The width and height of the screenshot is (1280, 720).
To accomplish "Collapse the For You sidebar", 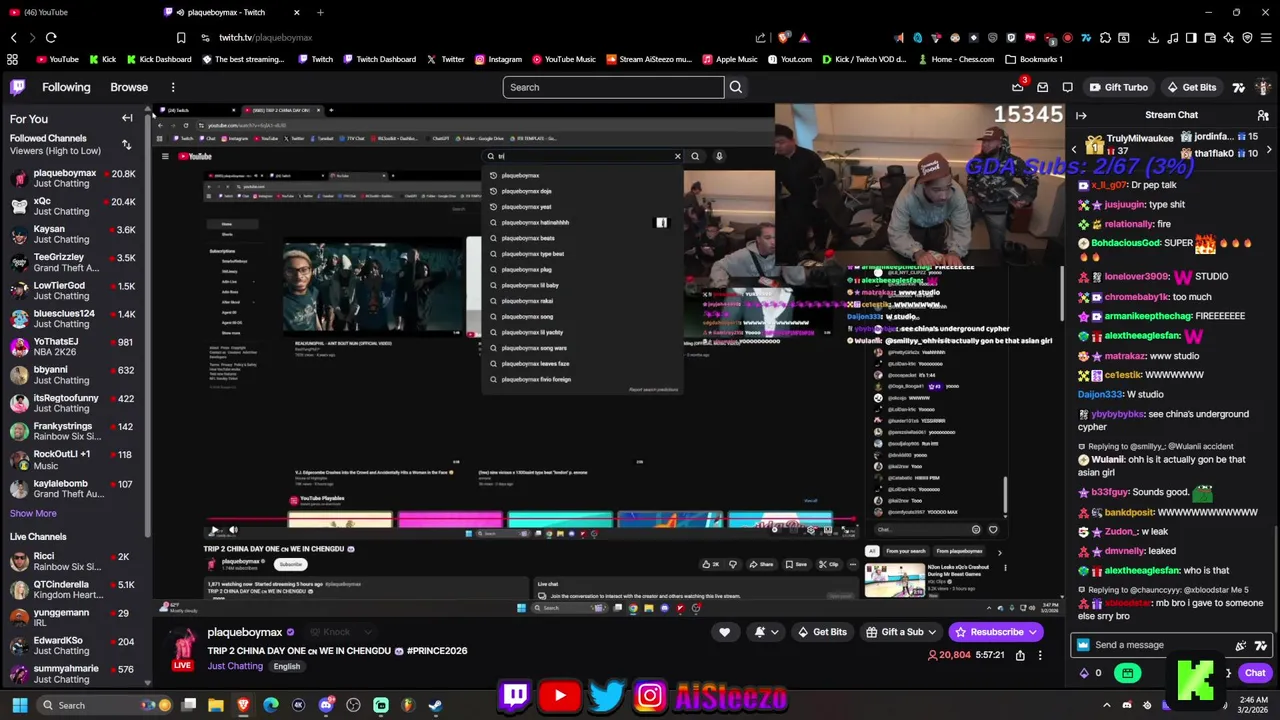I will click(127, 118).
